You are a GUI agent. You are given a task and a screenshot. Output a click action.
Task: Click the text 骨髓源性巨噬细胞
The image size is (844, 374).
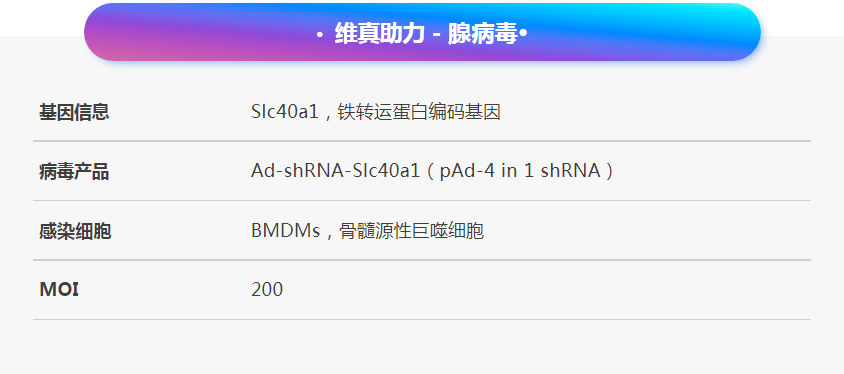(412, 231)
